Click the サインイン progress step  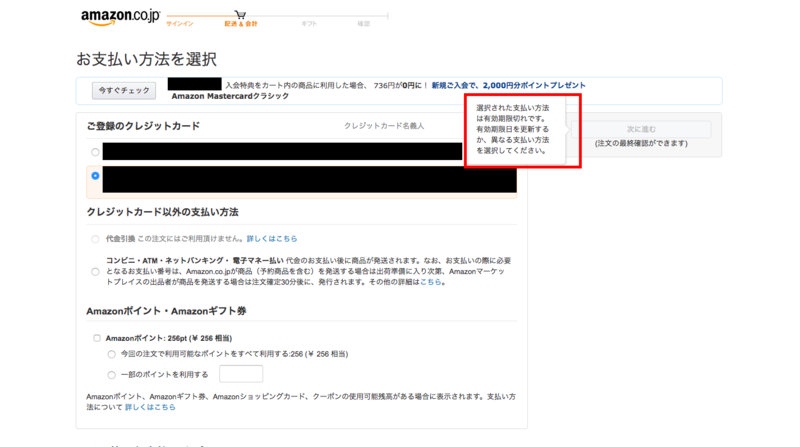pos(180,24)
